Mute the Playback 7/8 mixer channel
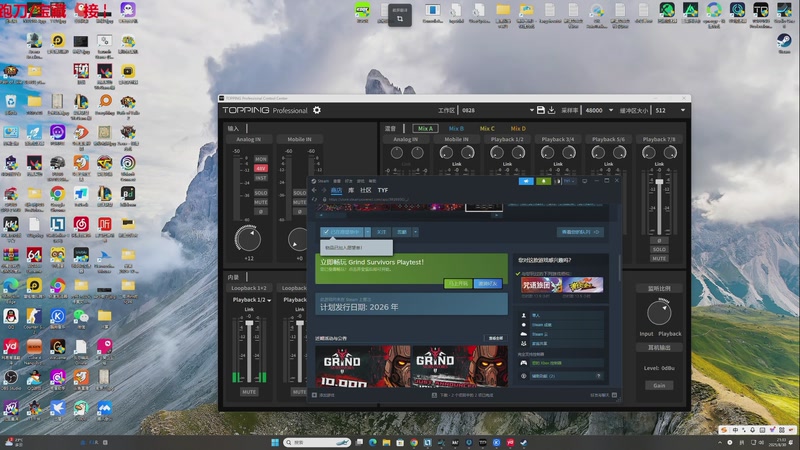 point(659,259)
